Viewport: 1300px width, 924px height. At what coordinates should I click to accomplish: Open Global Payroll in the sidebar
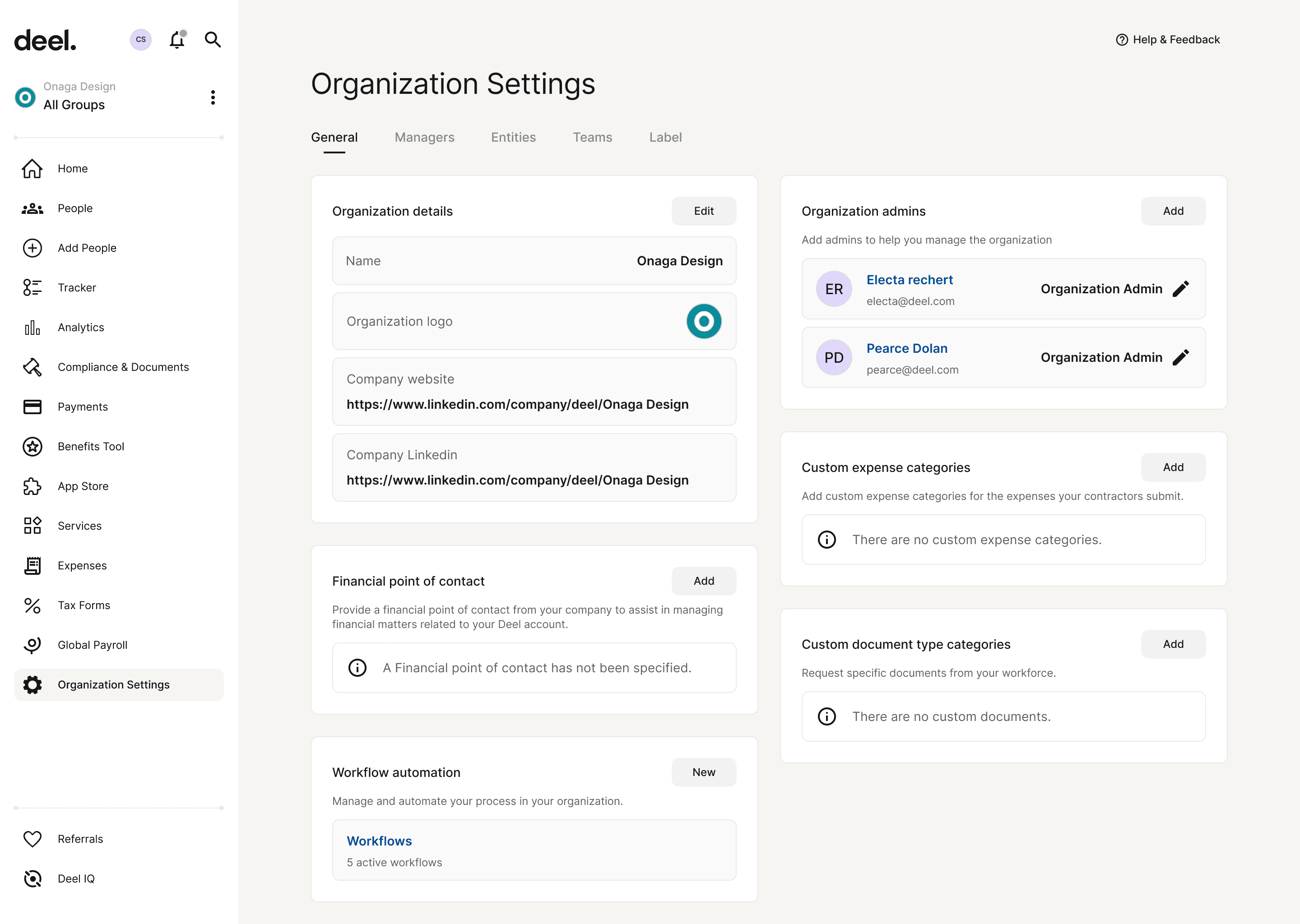pyautogui.click(x=119, y=645)
